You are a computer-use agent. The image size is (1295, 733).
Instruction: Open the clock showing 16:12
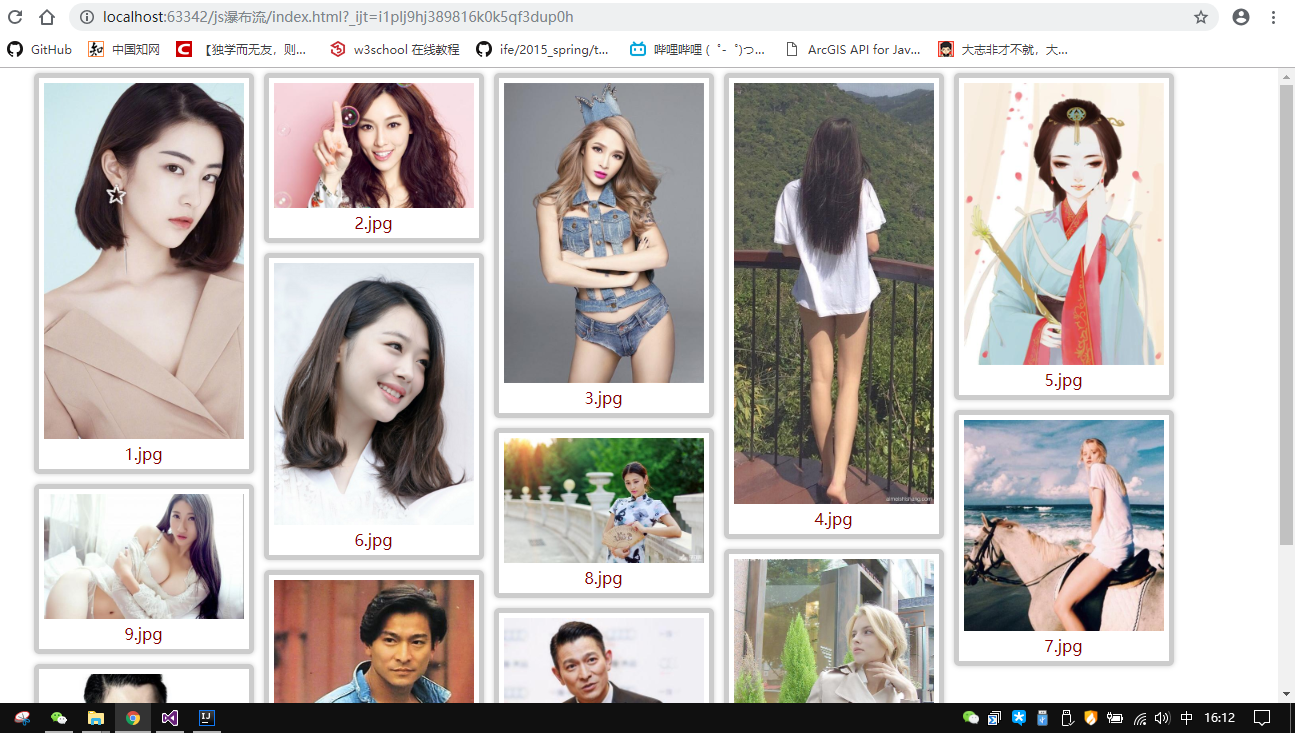(1219, 718)
